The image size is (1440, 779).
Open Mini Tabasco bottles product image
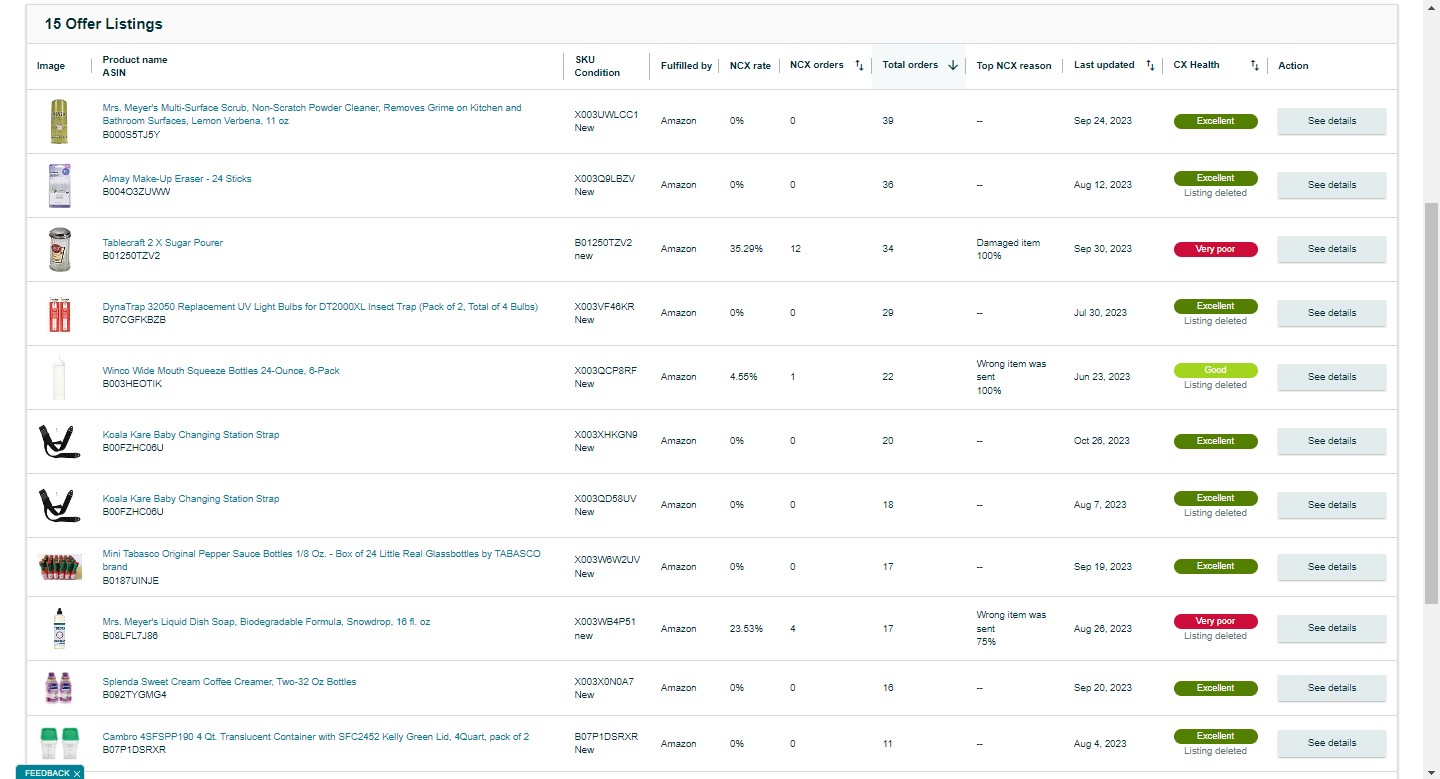(x=60, y=567)
